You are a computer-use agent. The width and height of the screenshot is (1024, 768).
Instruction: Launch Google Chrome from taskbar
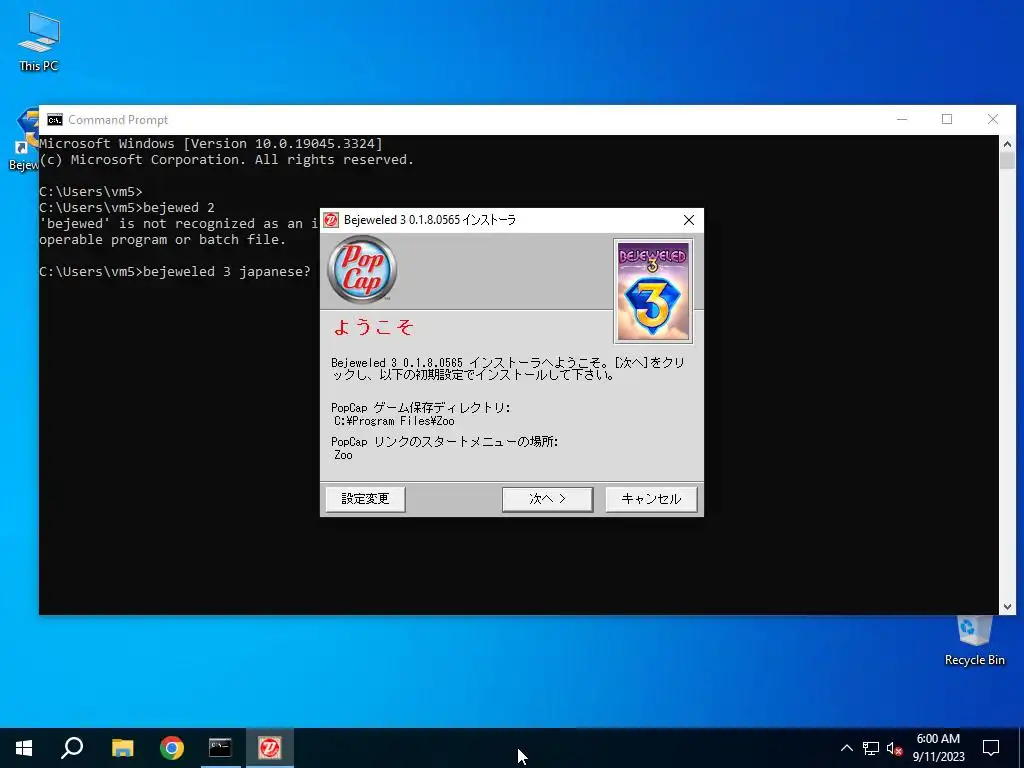[172, 748]
